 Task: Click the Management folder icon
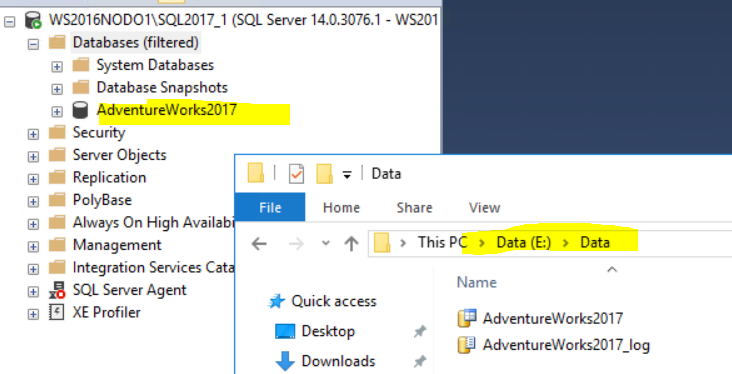point(57,245)
